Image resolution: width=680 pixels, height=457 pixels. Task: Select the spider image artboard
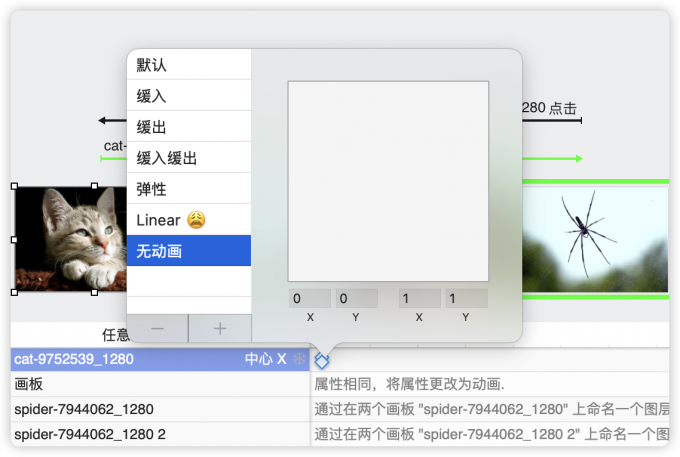pos(595,239)
